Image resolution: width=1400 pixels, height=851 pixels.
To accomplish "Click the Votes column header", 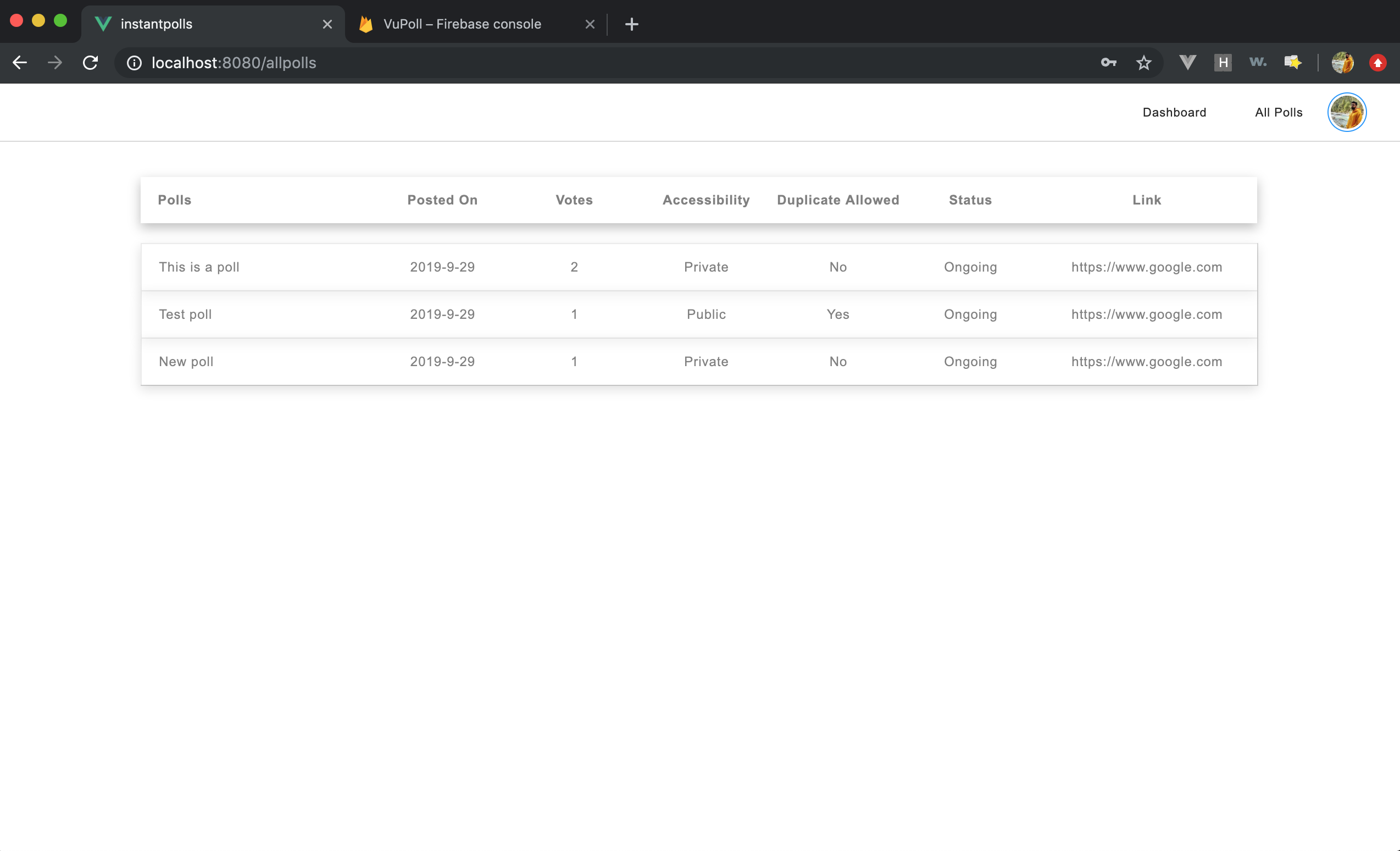I will point(574,200).
